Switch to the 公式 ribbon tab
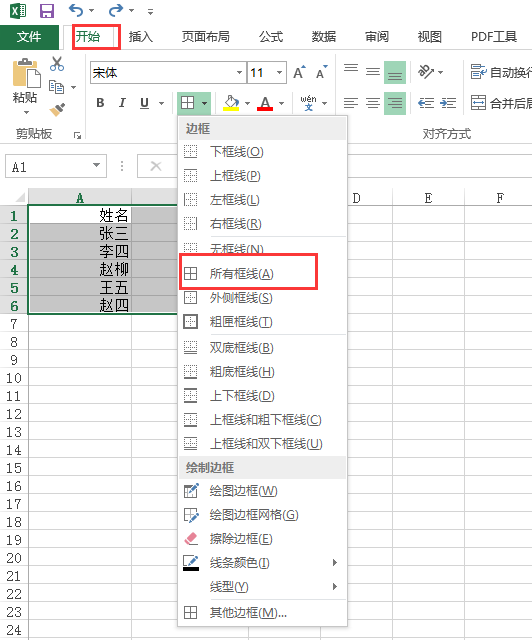Image resolution: width=532 pixels, height=640 pixels. click(271, 37)
